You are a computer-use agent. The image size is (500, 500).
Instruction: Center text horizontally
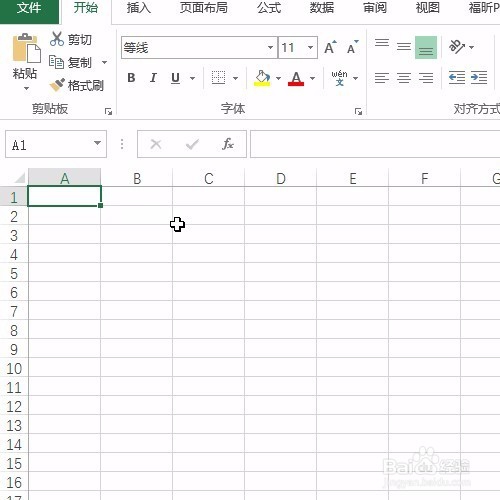pyautogui.click(x=404, y=78)
